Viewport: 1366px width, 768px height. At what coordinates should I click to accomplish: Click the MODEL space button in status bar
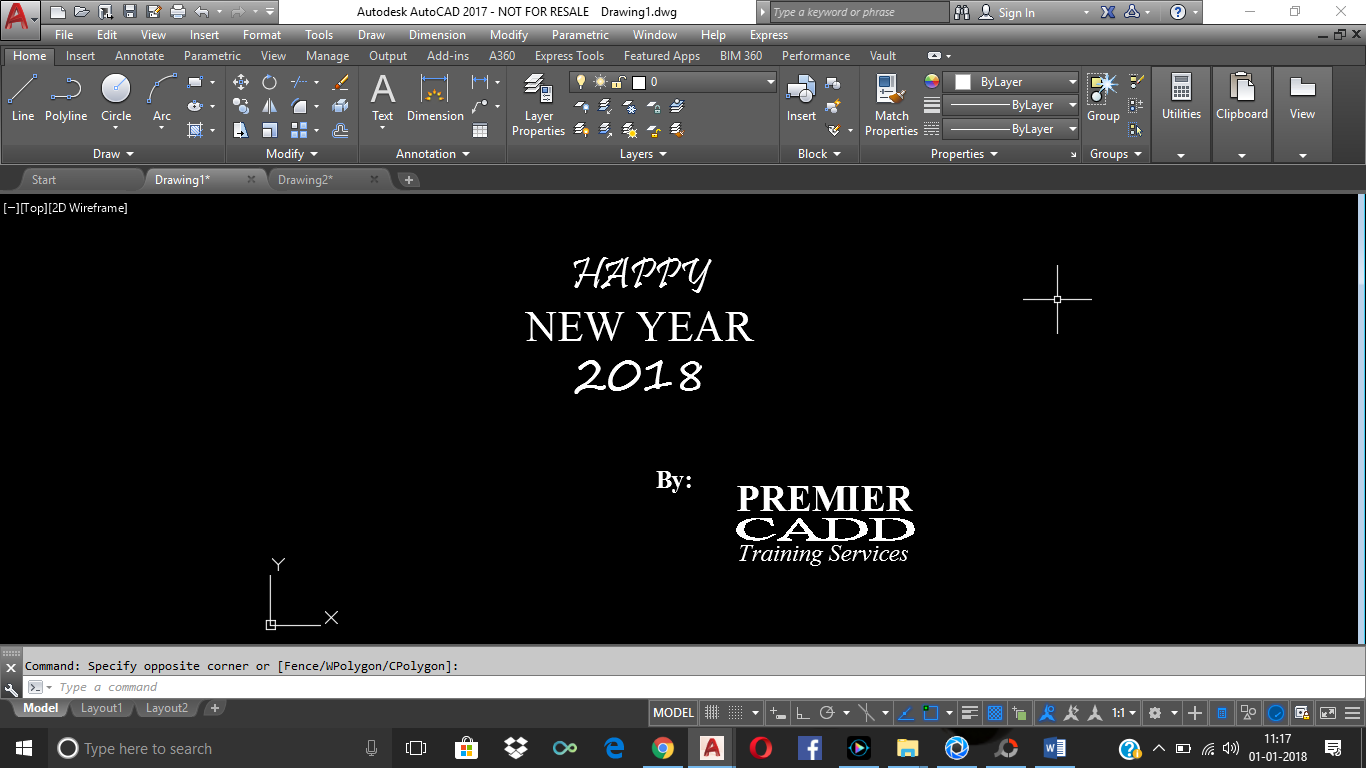pyautogui.click(x=673, y=713)
